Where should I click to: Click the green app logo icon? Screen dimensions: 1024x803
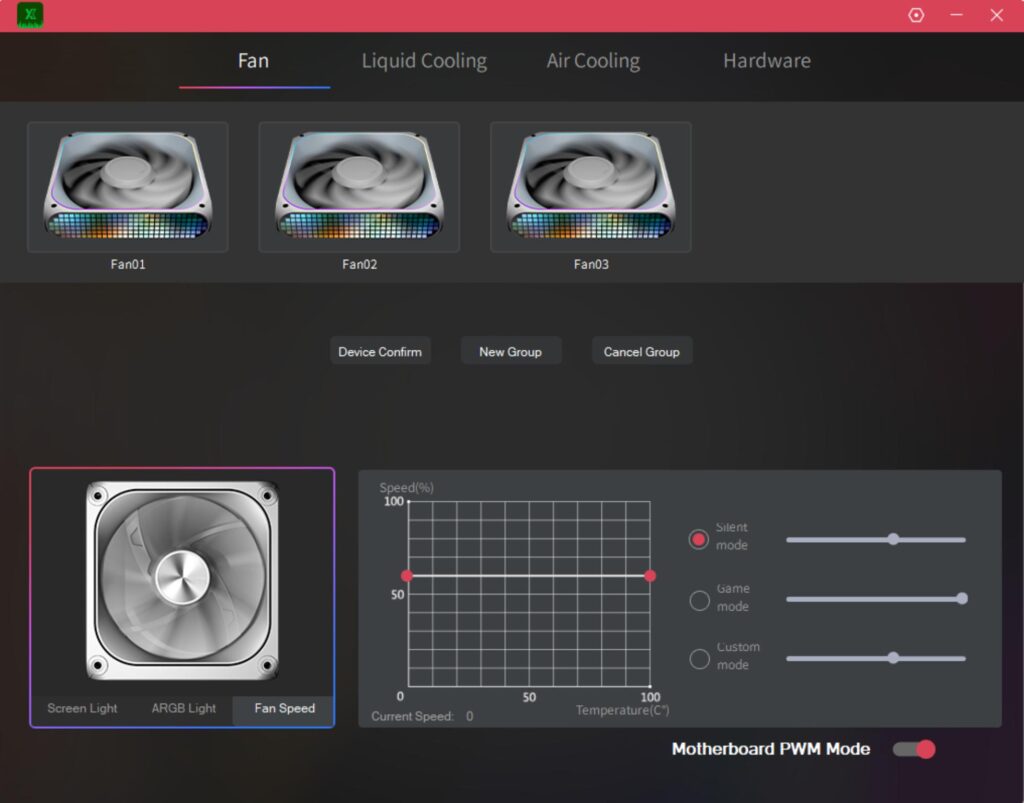[x=30, y=15]
